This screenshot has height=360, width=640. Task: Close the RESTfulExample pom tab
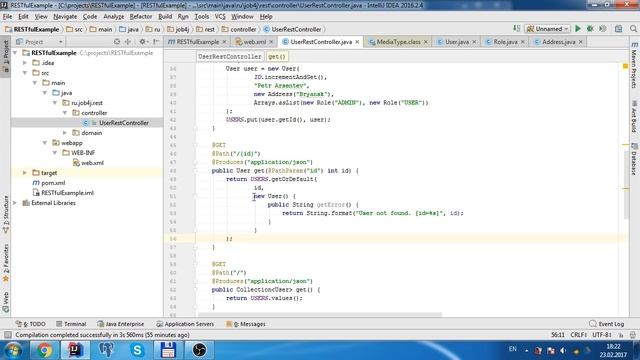pos(224,42)
